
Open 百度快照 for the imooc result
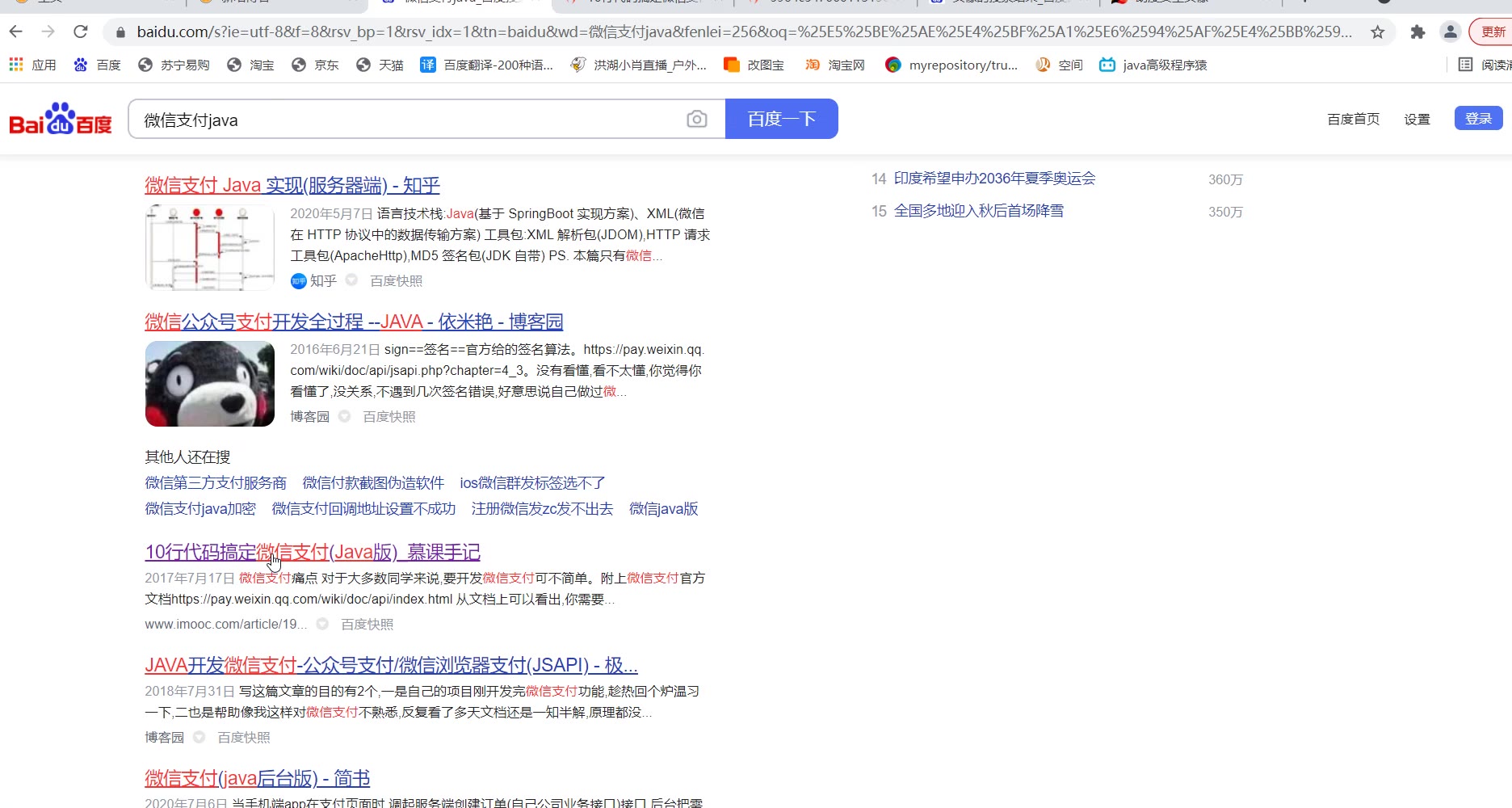pyautogui.click(x=367, y=624)
